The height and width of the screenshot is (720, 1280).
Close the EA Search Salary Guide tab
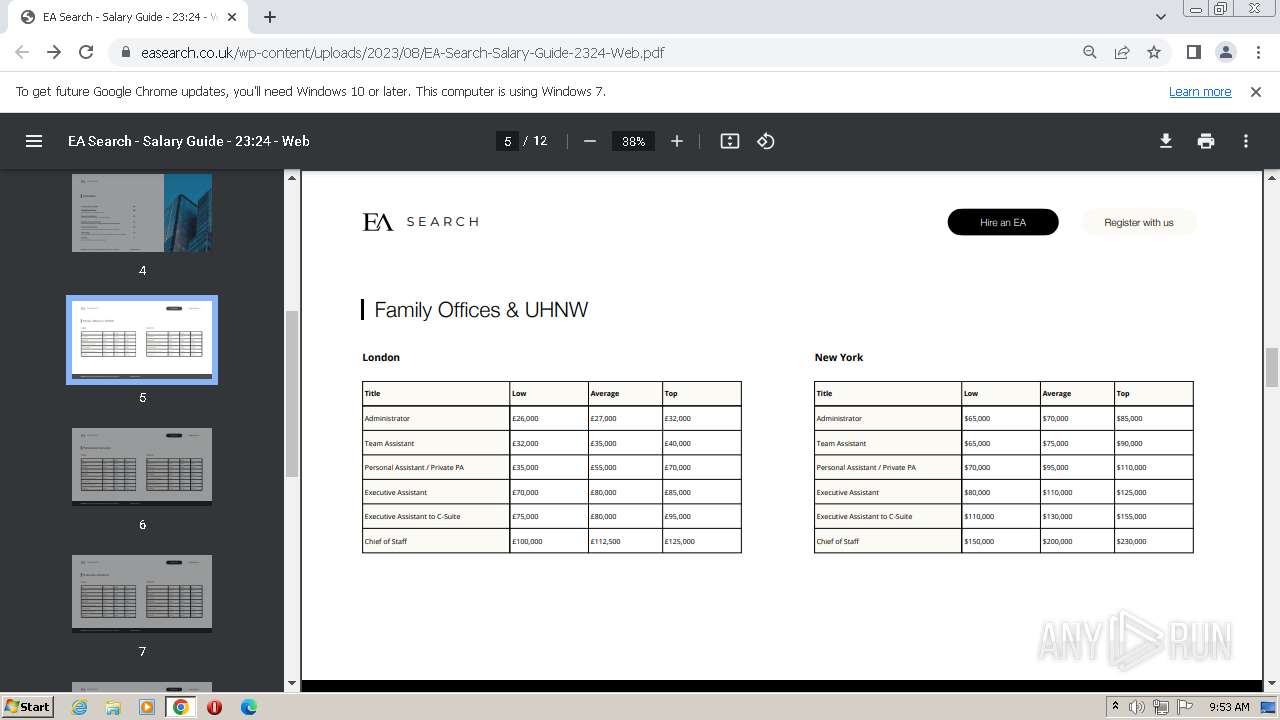(x=232, y=17)
